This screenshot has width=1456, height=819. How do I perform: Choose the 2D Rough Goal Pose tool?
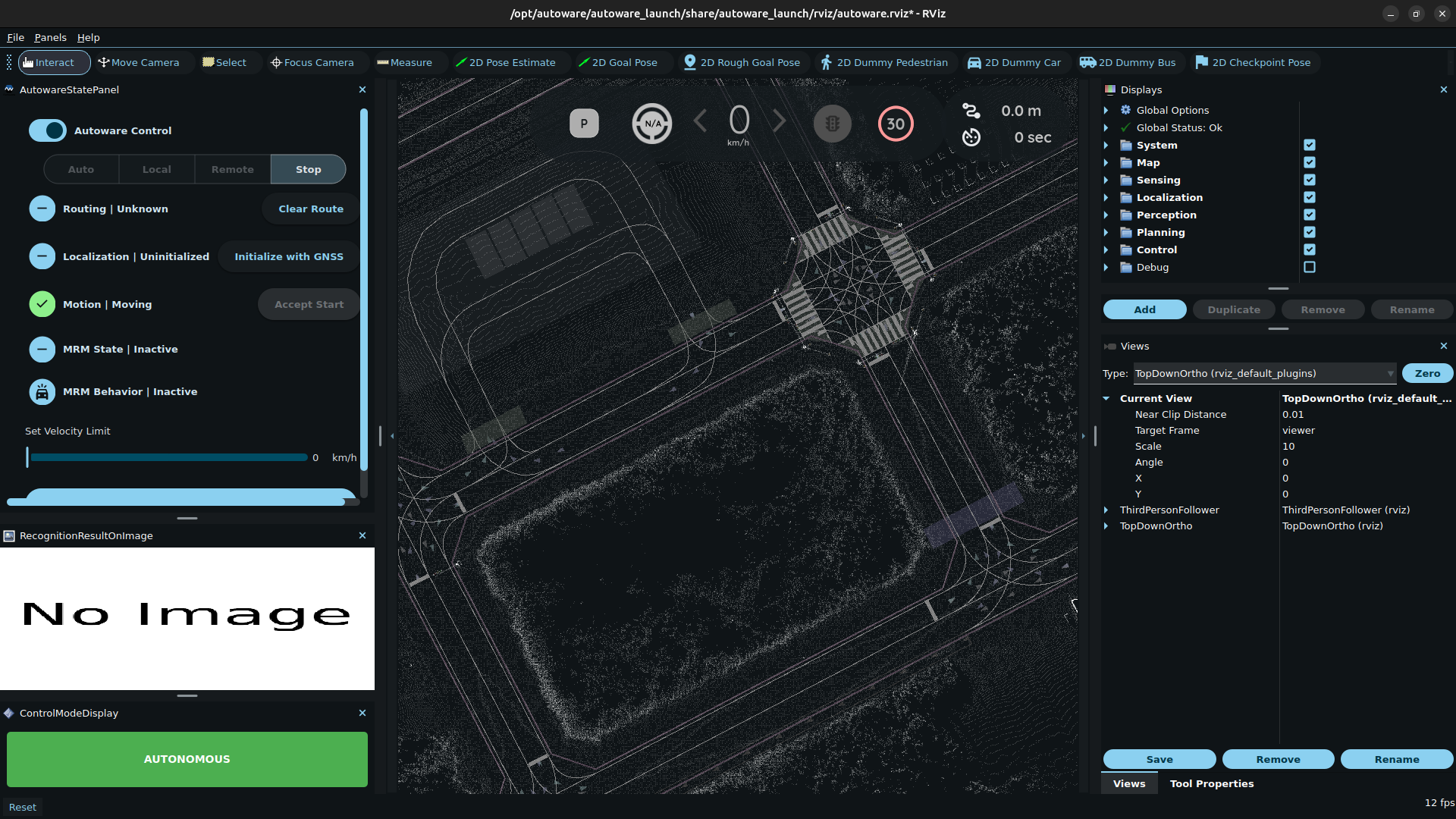pyautogui.click(x=742, y=62)
